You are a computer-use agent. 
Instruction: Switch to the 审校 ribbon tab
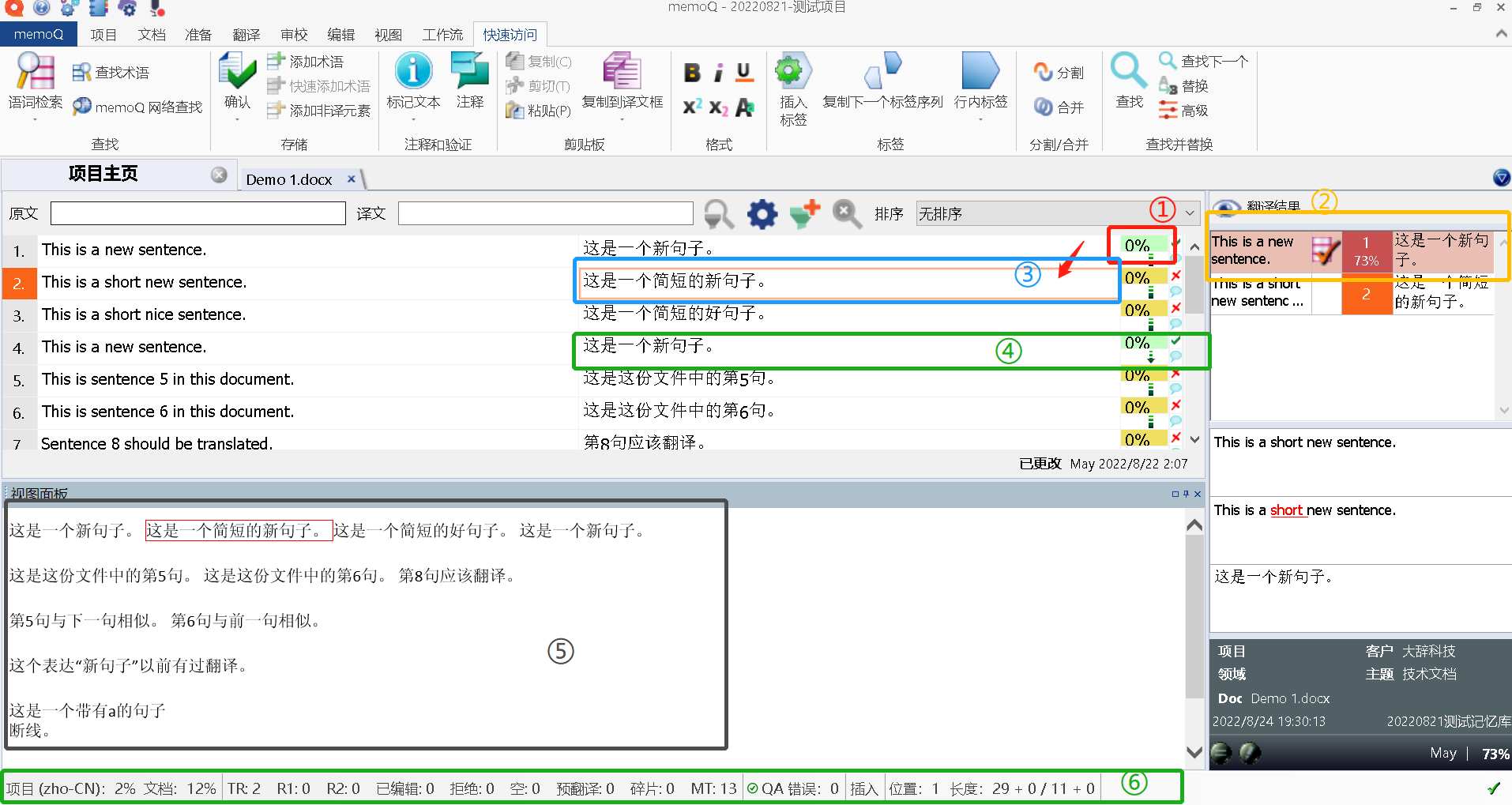click(294, 35)
